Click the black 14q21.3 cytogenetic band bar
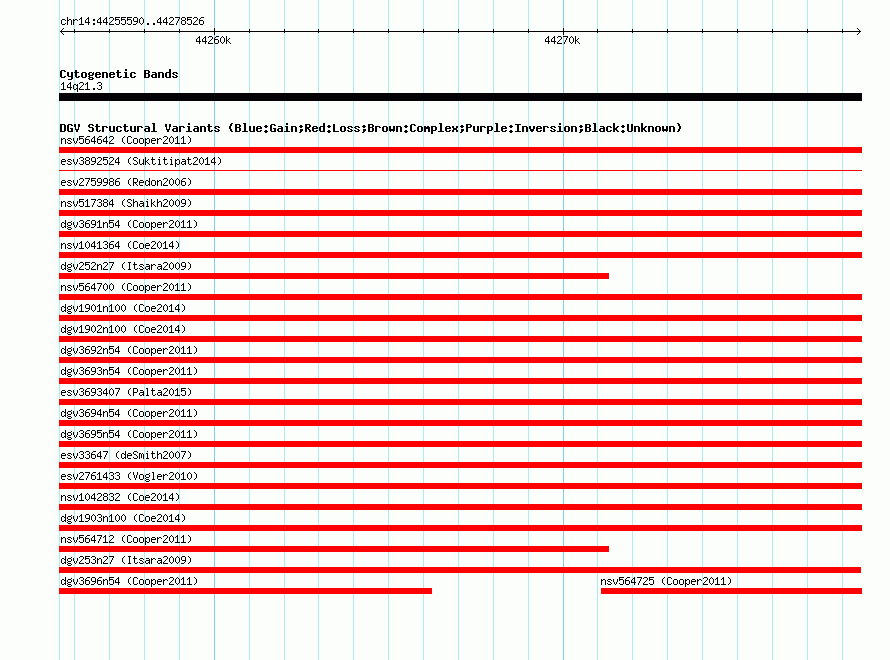890x660 pixels. (460, 97)
